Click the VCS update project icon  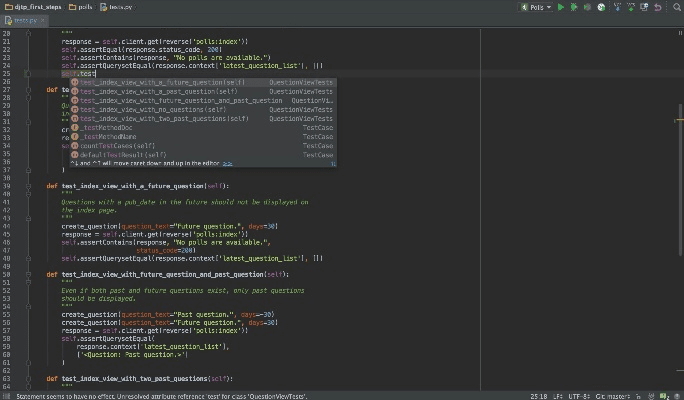(x=616, y=7)
